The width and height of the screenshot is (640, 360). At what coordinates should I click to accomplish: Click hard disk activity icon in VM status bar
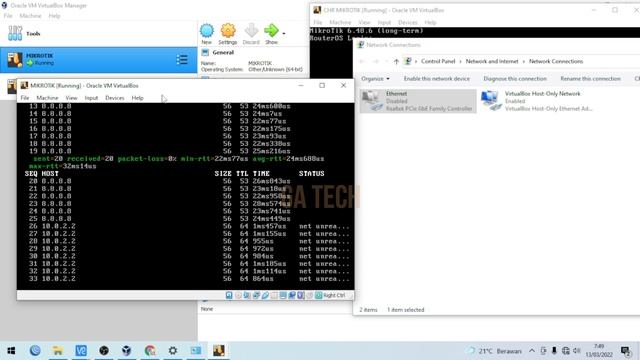pos(229,295)
